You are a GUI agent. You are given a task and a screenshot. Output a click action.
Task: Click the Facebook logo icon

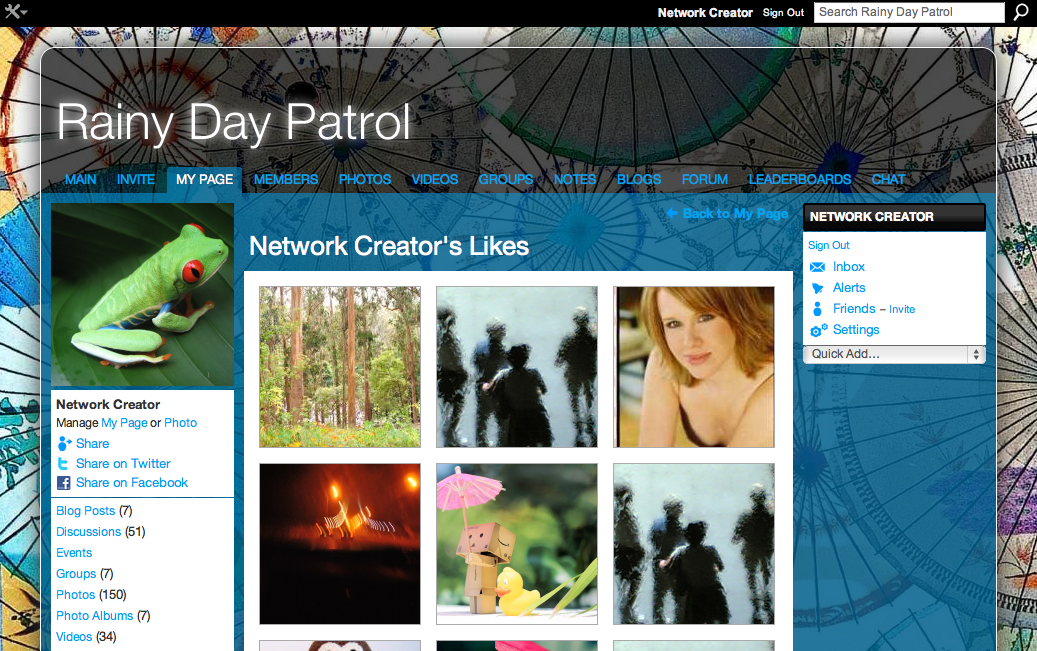(63, 483)
